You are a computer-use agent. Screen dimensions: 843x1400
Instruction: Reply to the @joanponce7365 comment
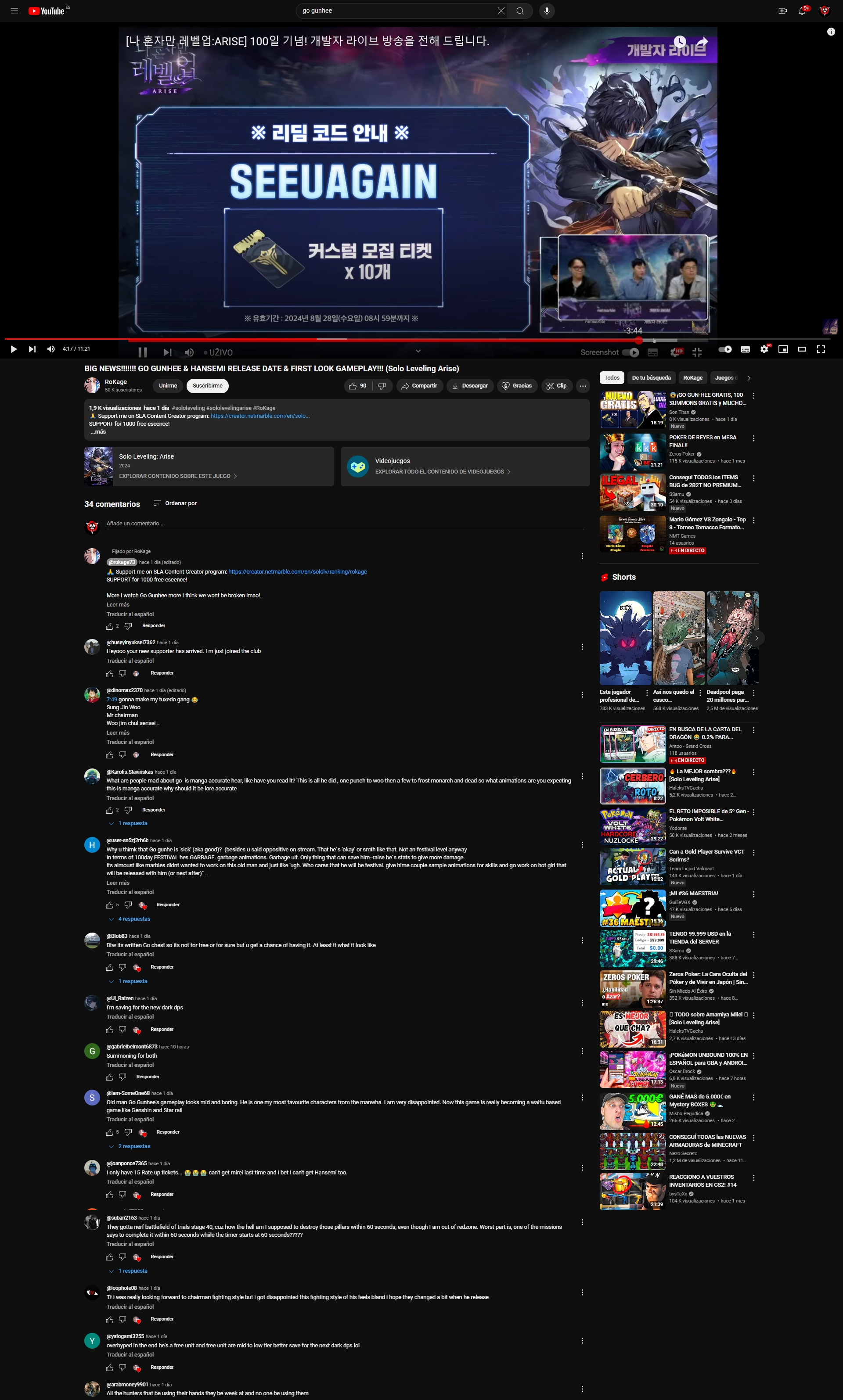162,1195
